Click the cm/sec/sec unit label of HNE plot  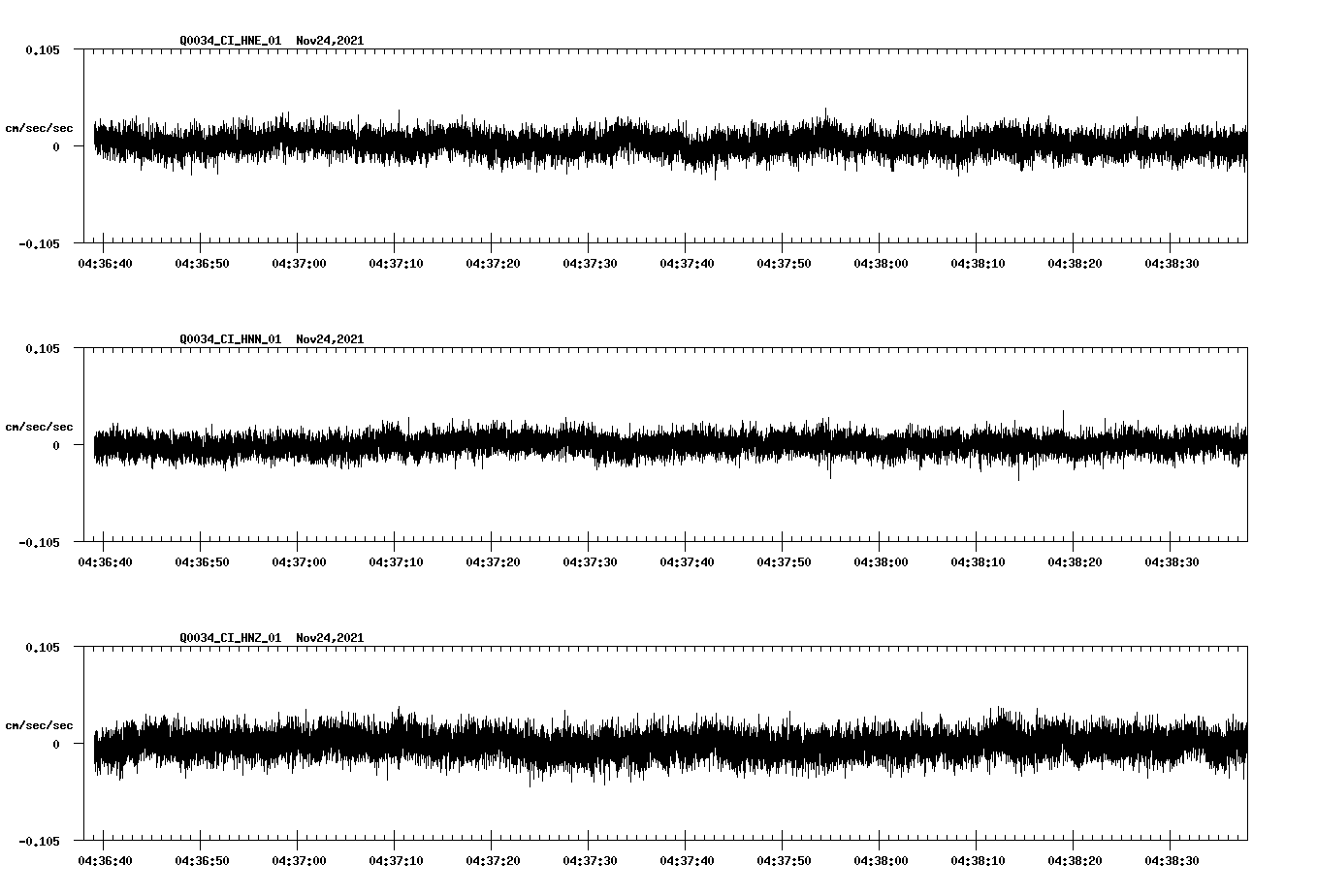click(39, 128)
